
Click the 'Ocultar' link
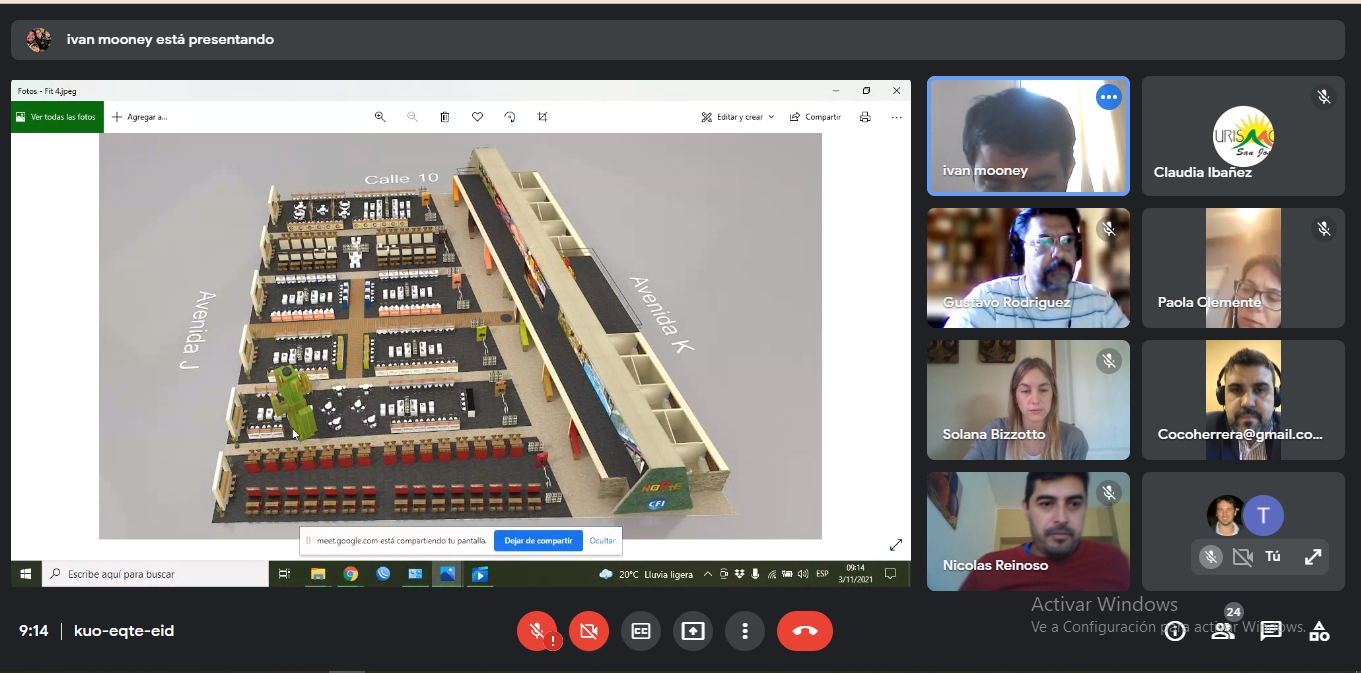[602, 541]
